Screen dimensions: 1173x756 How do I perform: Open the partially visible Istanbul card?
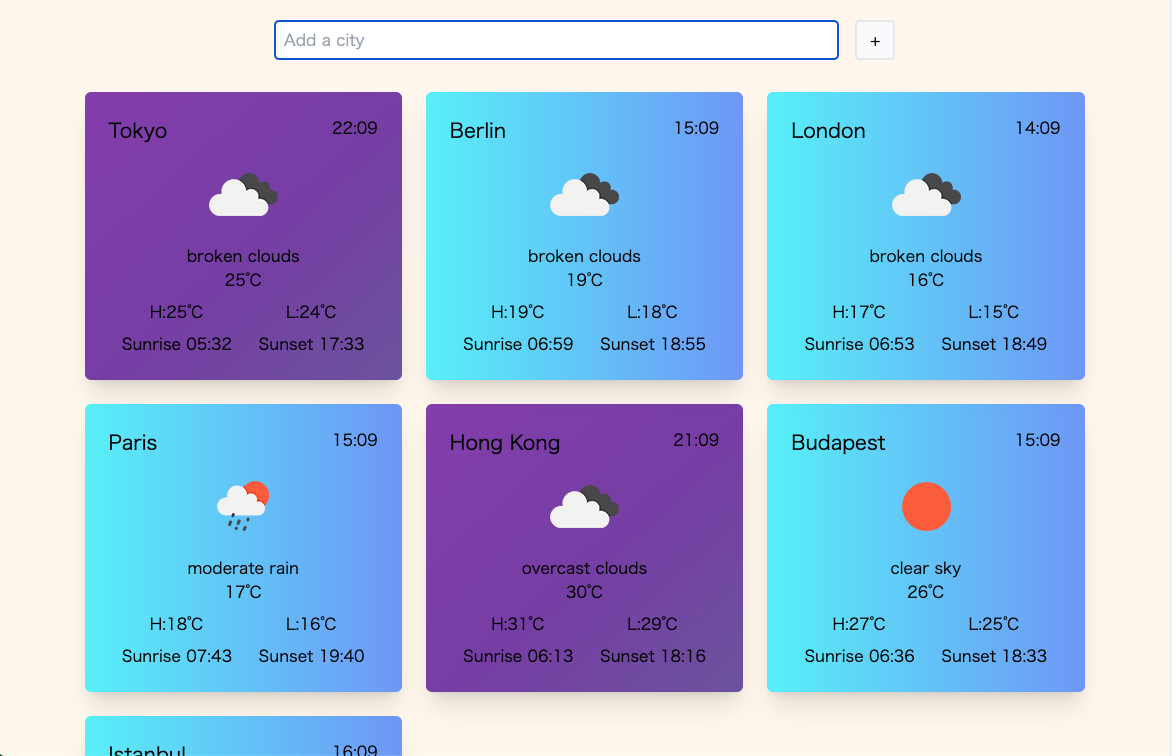(243, 738)
